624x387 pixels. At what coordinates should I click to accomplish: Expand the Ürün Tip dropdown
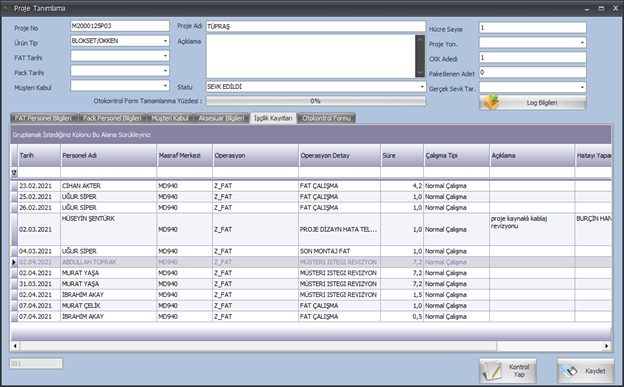tap(165, 41)
